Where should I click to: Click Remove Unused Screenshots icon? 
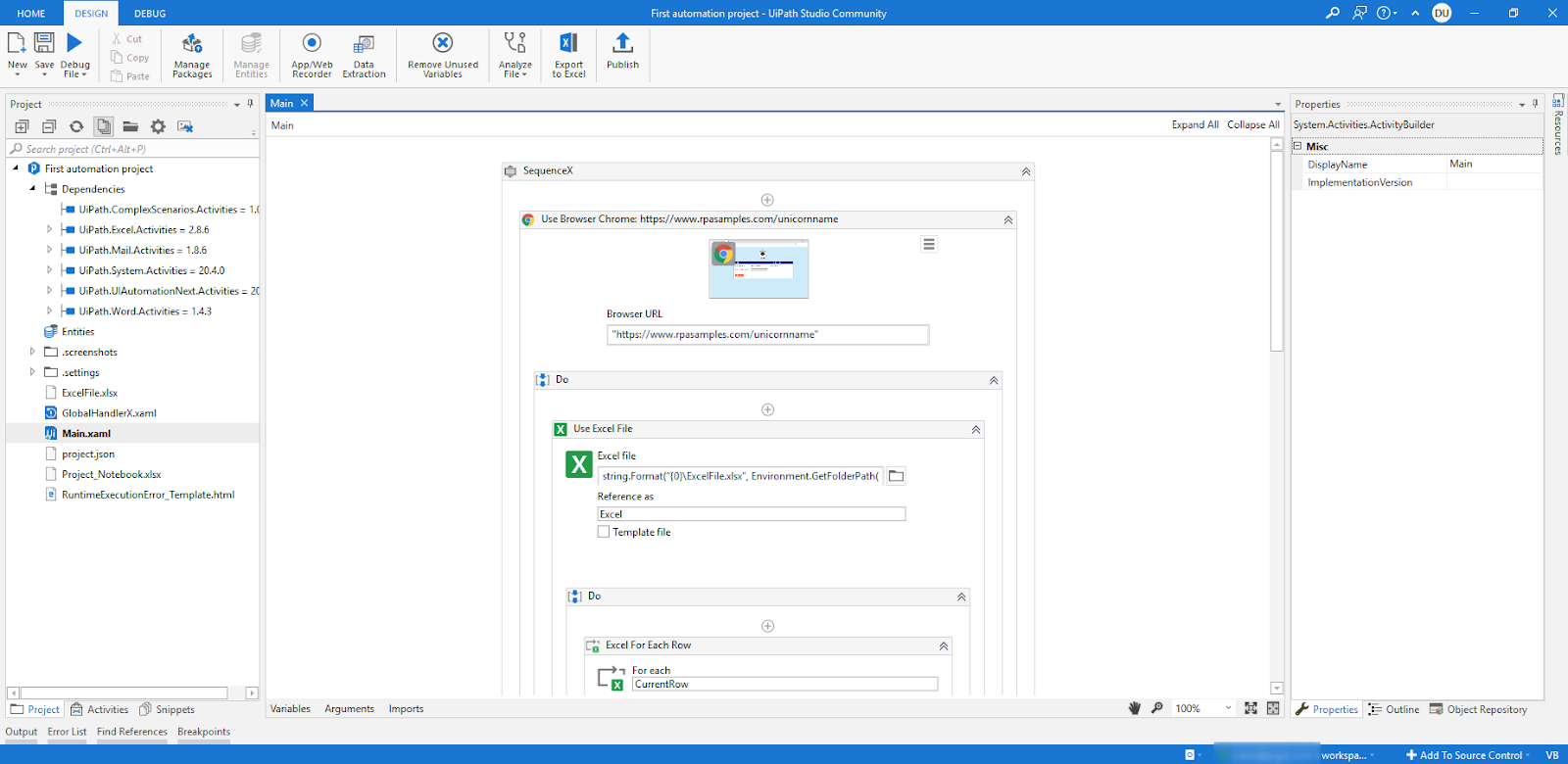(185, 126)
